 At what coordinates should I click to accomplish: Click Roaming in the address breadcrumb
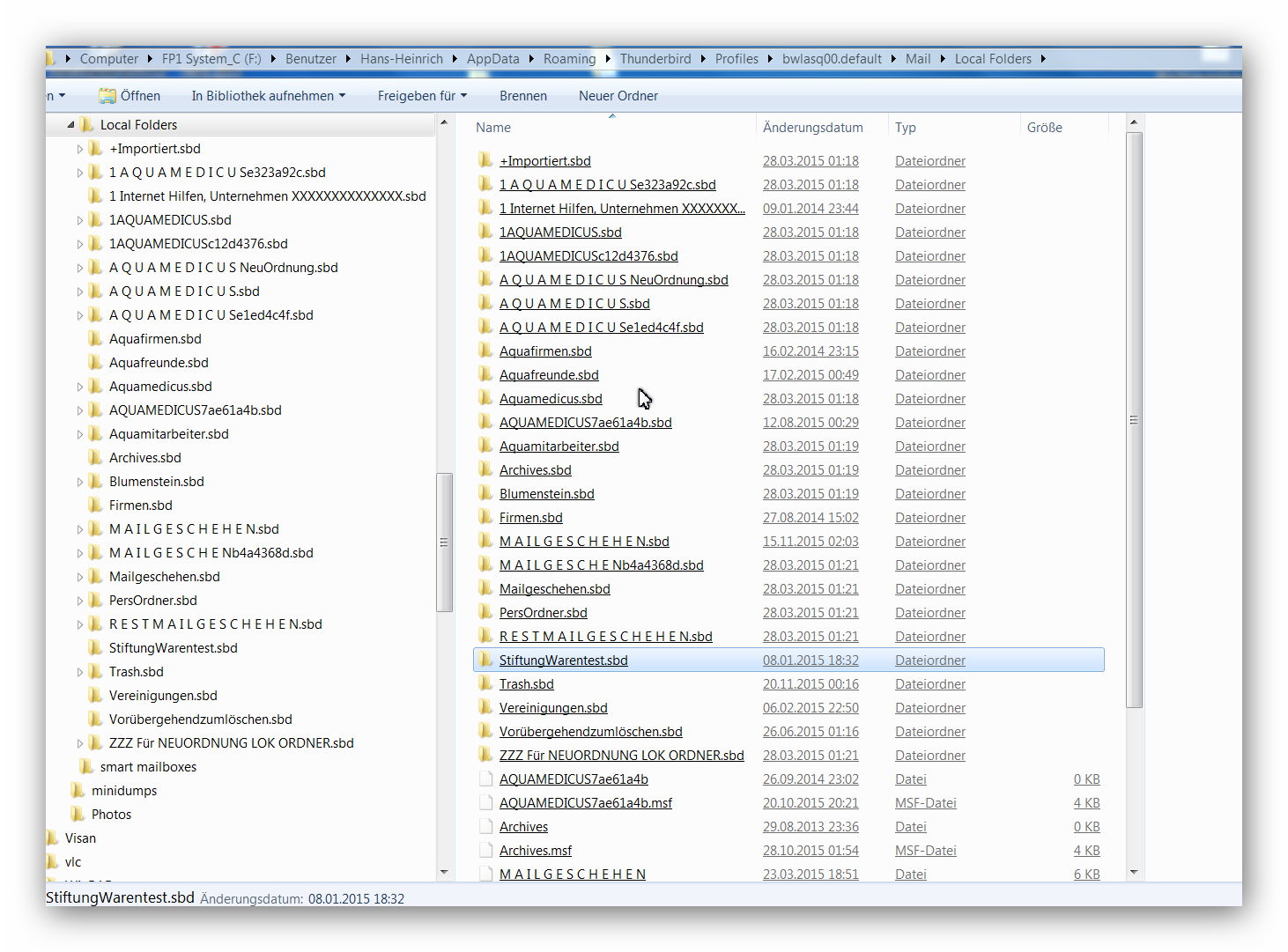[569, 58]
